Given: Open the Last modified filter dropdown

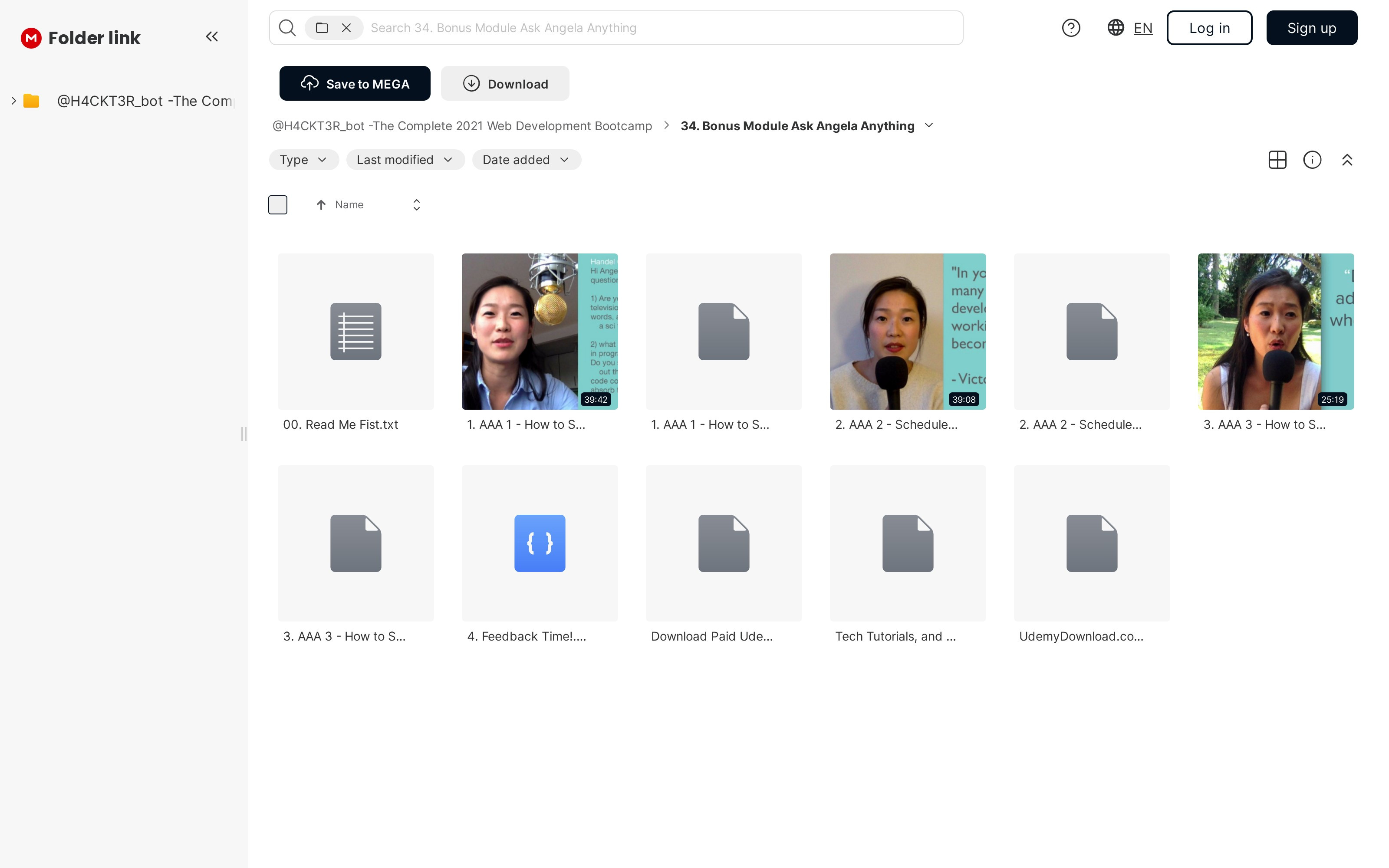Looking at the screenshot, I should tap(405, 160).
